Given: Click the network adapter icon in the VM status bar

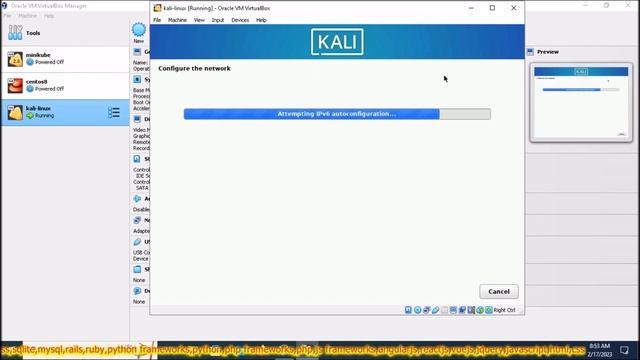Looking at the screenshot, I should pos(427,310).
